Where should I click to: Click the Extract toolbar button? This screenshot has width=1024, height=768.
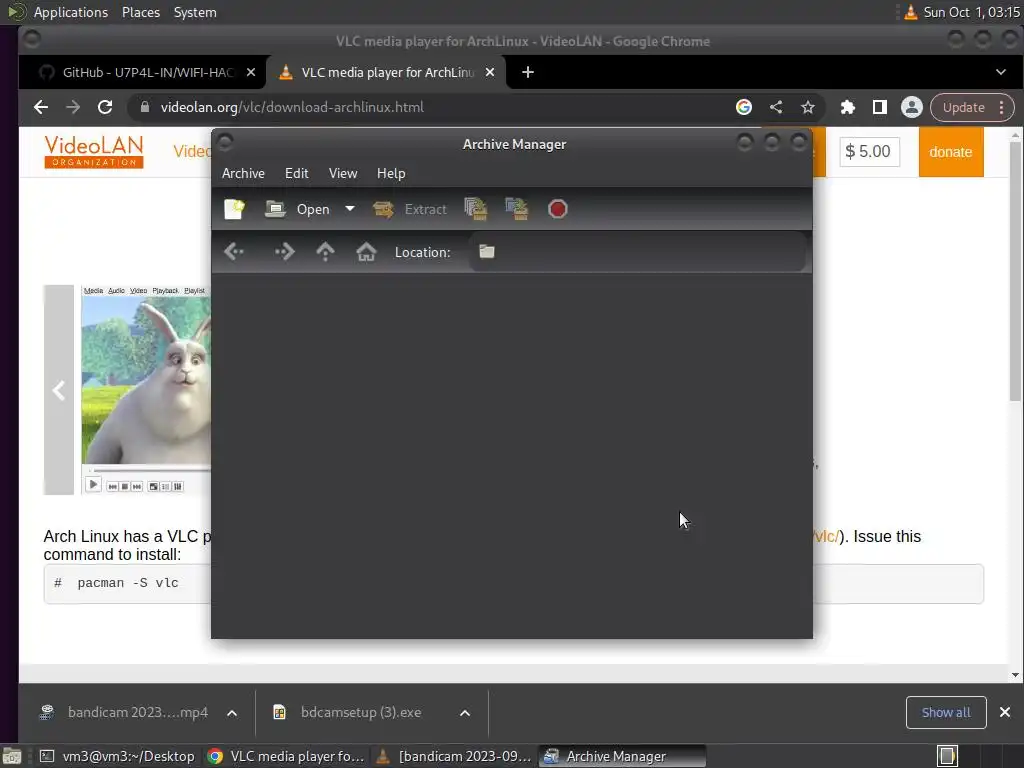(x=409, y=209)
